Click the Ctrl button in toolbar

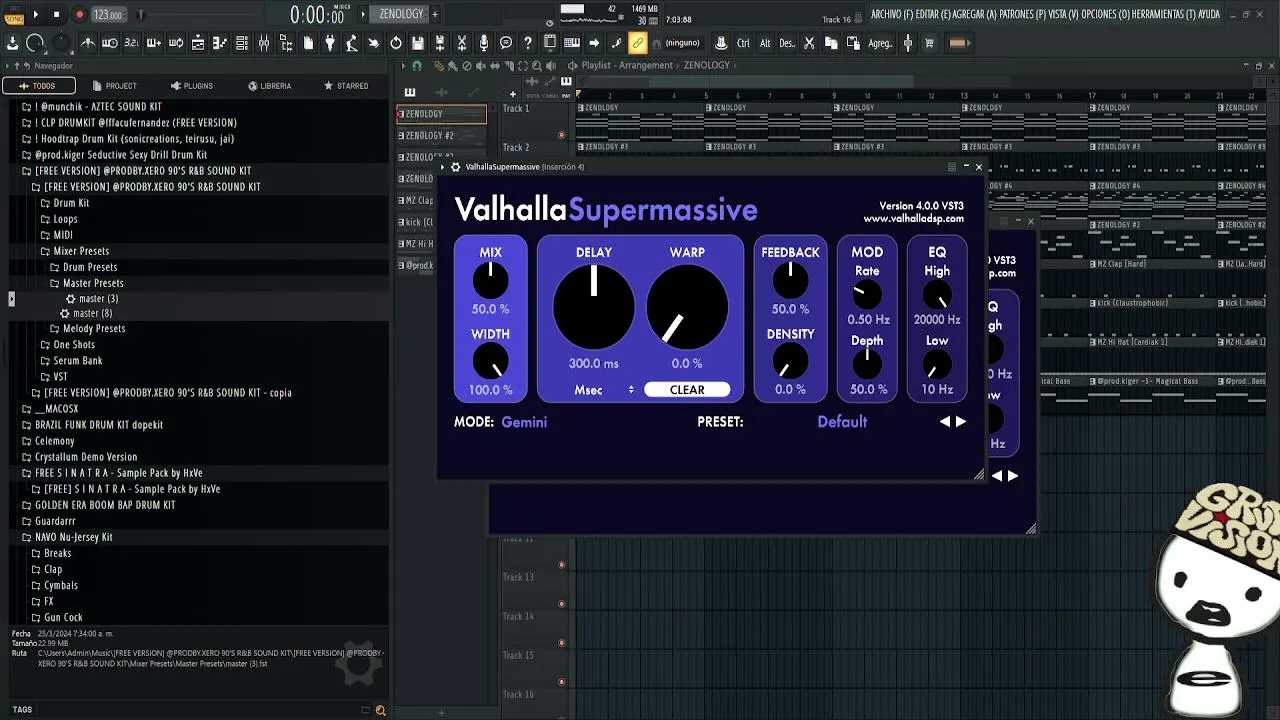tap(743, 43)
